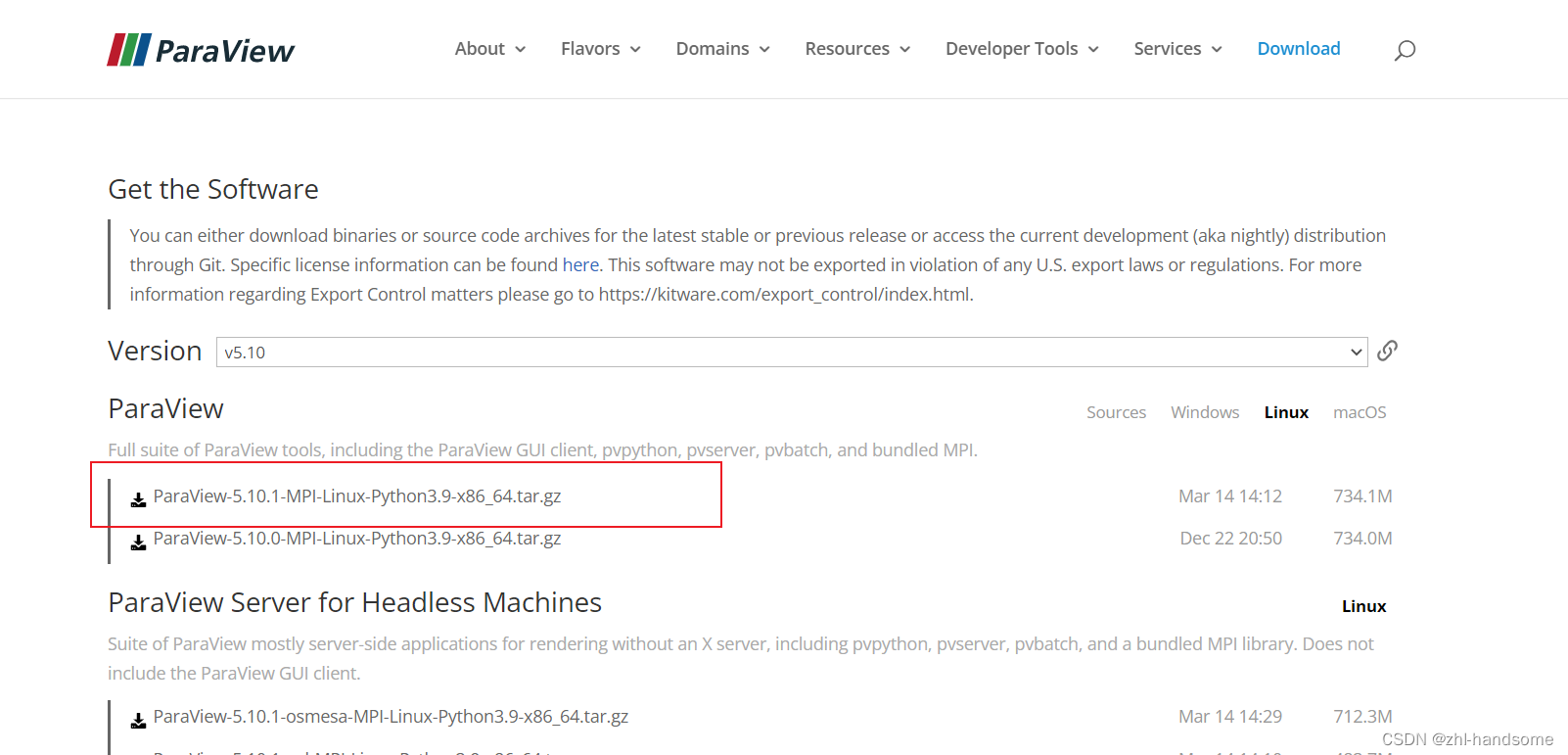Click the 712.3M file size
The image size is (1568, 755).
click(1362, 717)
